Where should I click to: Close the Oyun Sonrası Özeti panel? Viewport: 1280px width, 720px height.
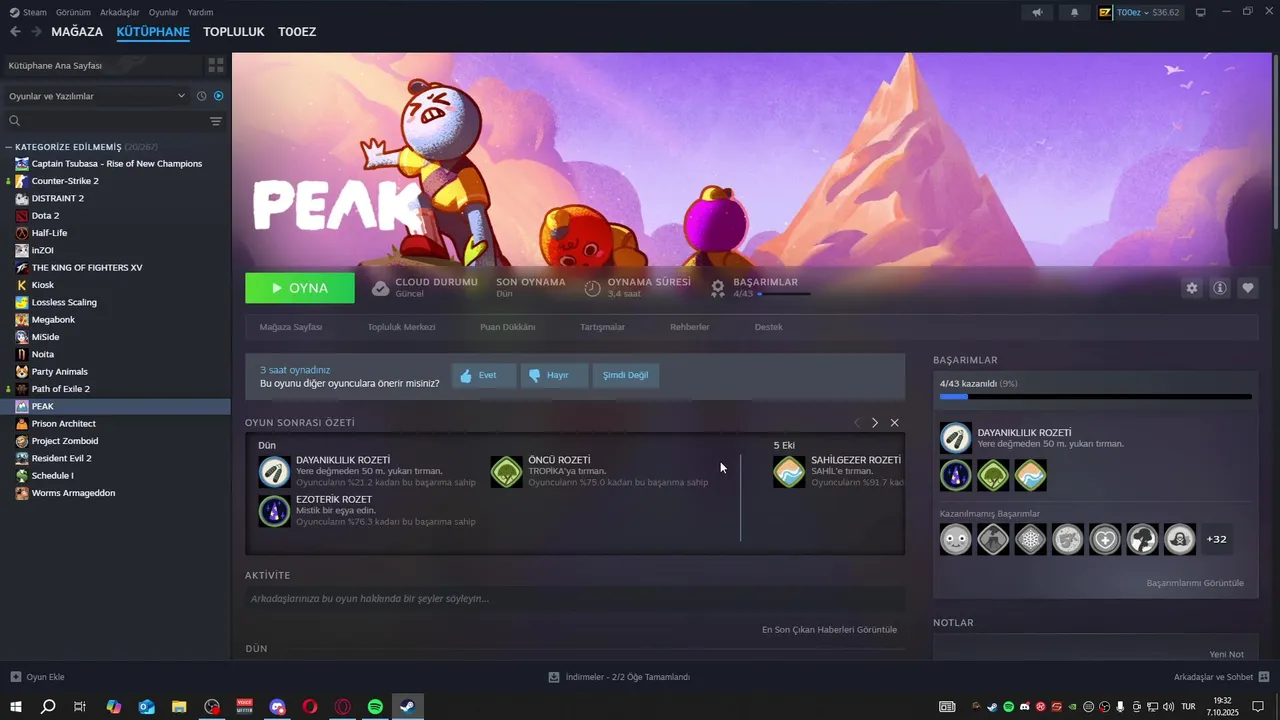(x=895, y=423)
